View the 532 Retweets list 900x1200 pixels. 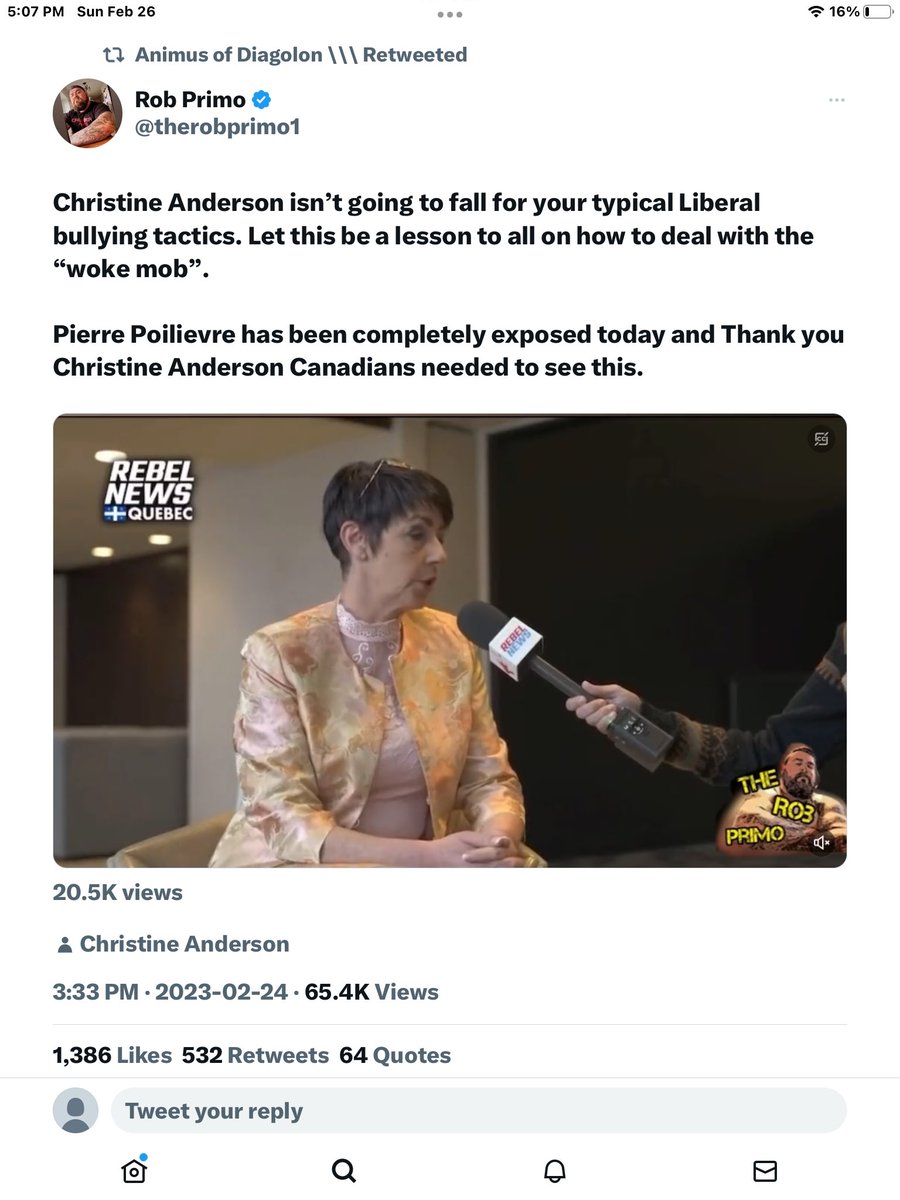(x=255, y=1055)
